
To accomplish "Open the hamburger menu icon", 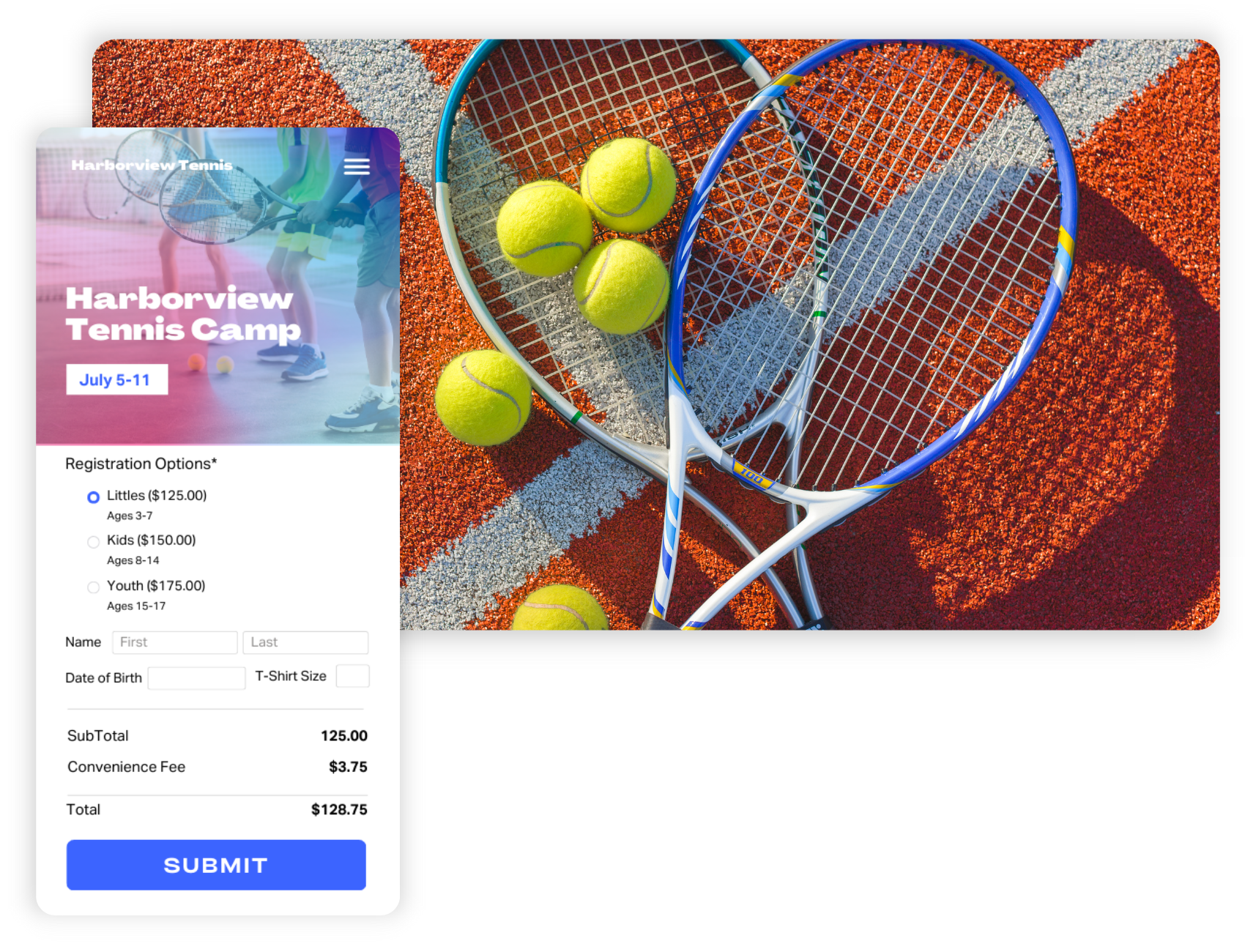I will 357,167.
